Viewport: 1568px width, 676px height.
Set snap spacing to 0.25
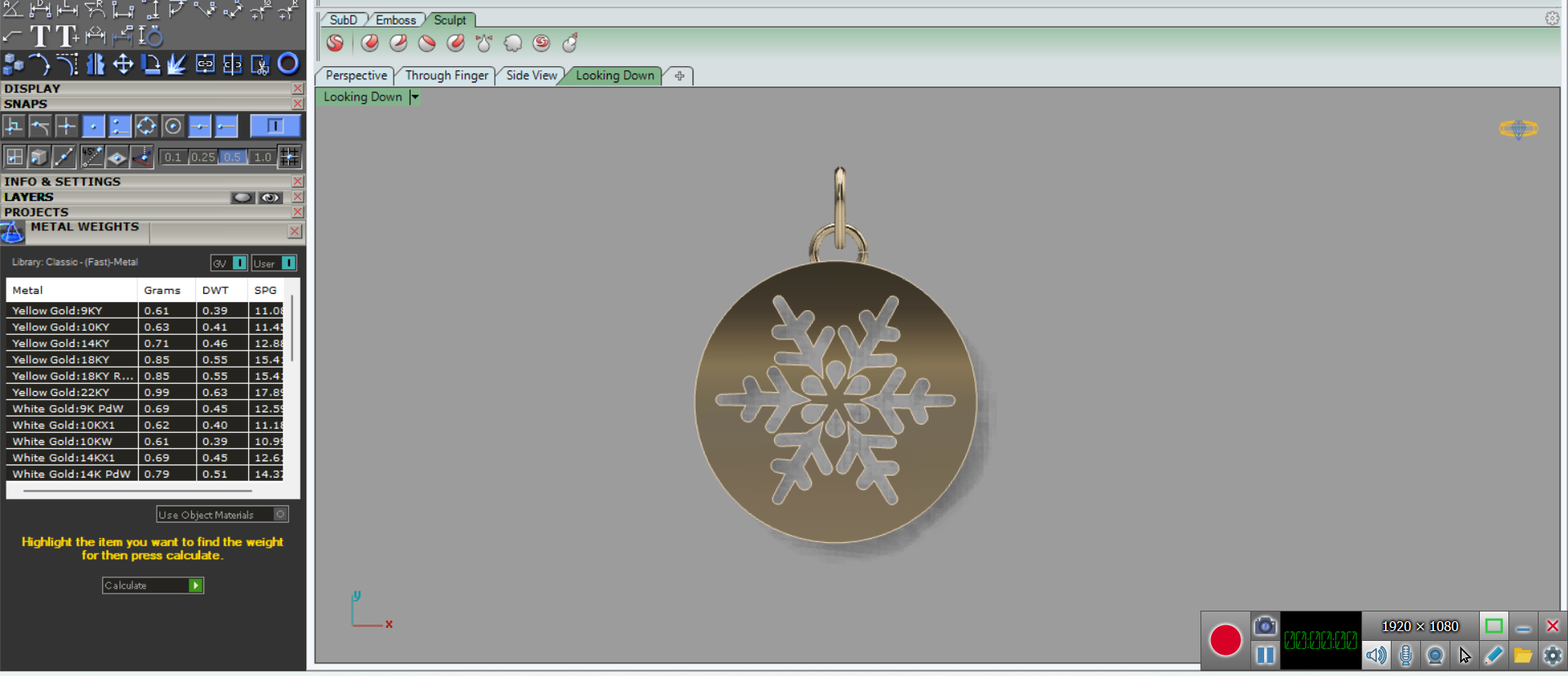[203, 157]
